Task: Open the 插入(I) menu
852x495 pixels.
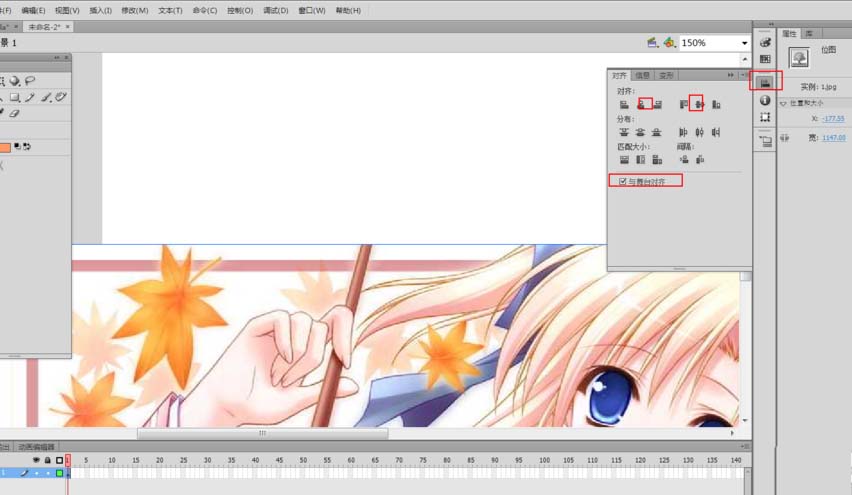Action: (x=101, y=10)
